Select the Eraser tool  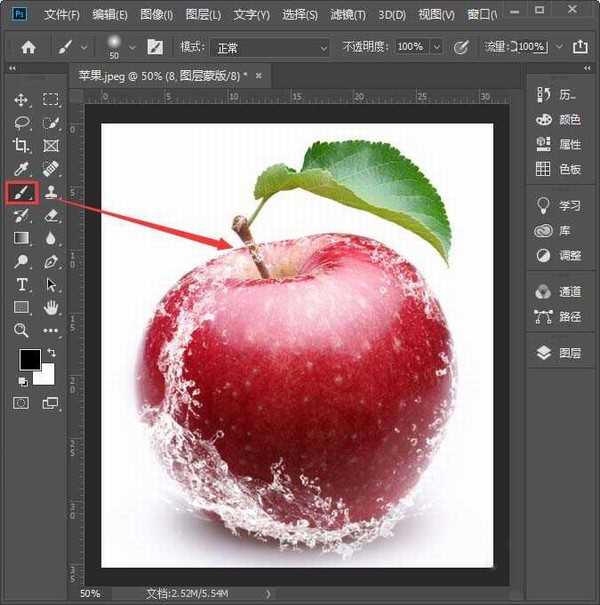coord(51,215)
